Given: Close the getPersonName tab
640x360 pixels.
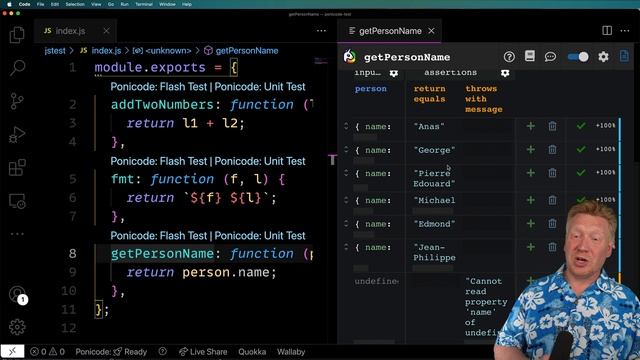Looking at the screenshot, I should tap(431, 31).
